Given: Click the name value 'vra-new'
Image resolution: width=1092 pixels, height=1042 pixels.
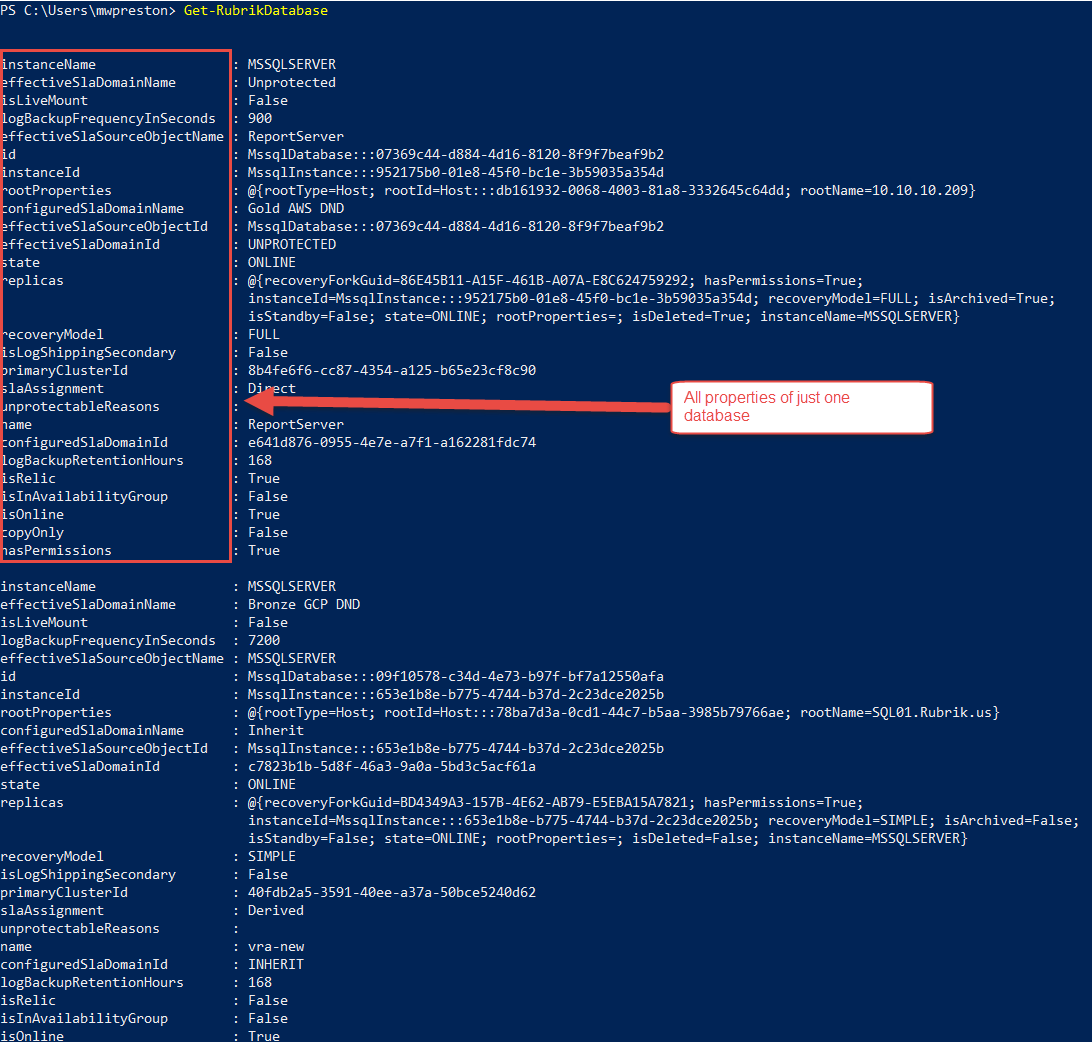Looking at the screenshot, I should [276, 947].
